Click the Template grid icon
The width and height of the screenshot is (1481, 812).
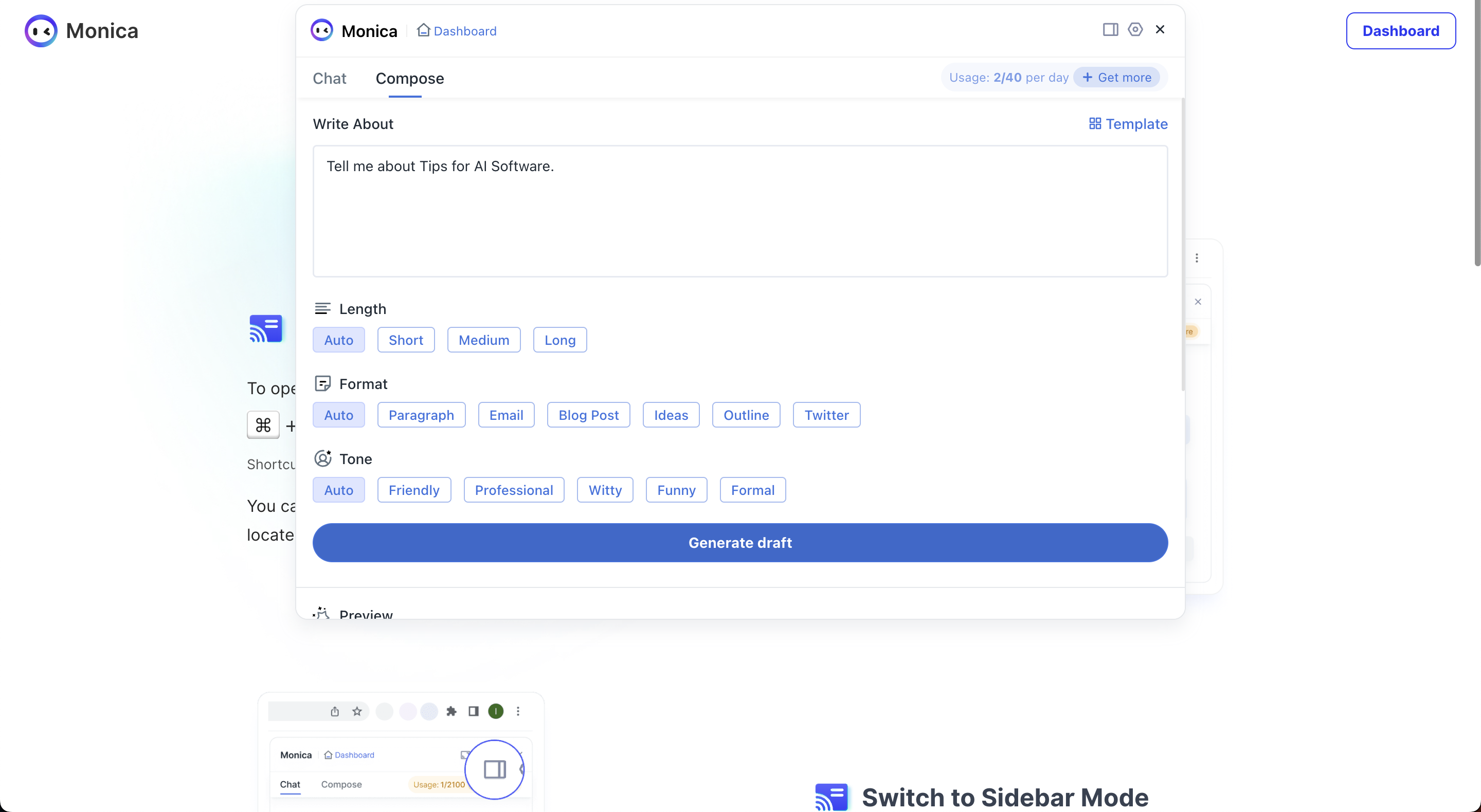coord(1095,123)
